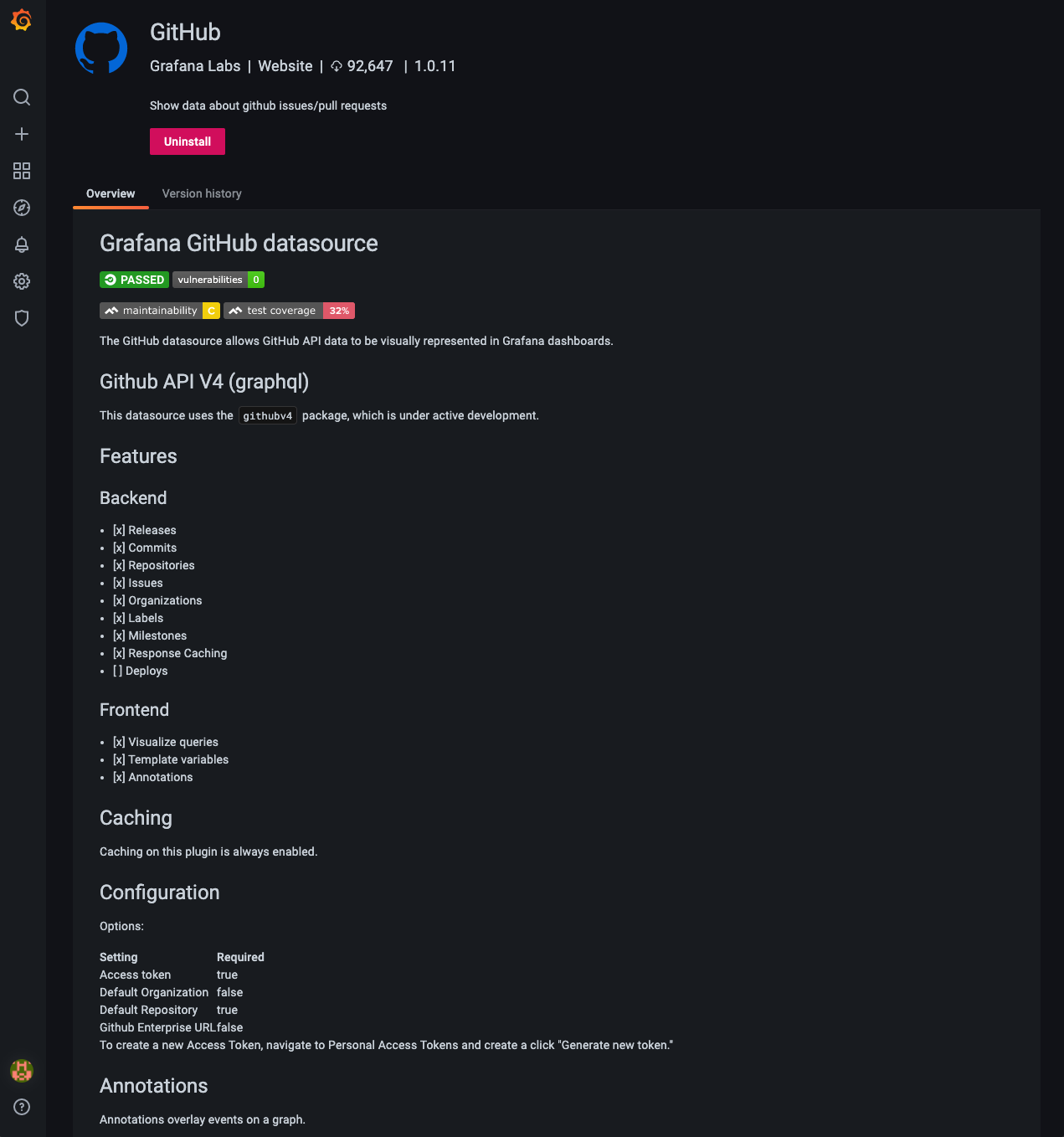Click the vulnerabilities 0 badge

click(x=218, y=280)
